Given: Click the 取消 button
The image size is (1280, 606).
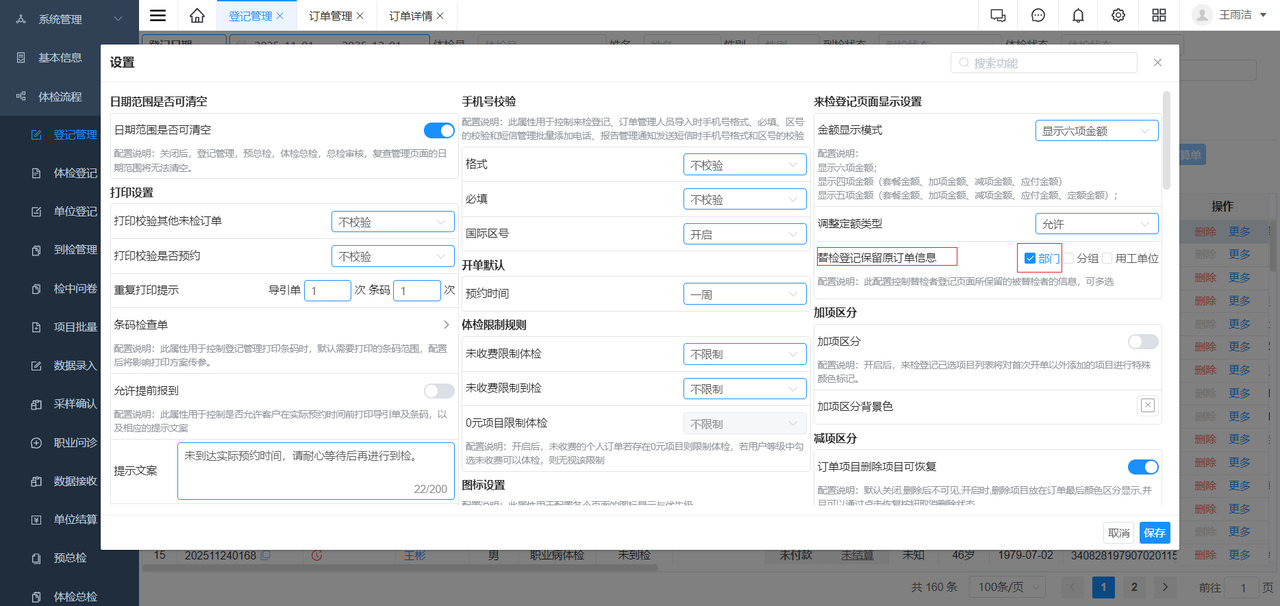Looking at the screenshot, I should coord(1118,532).
